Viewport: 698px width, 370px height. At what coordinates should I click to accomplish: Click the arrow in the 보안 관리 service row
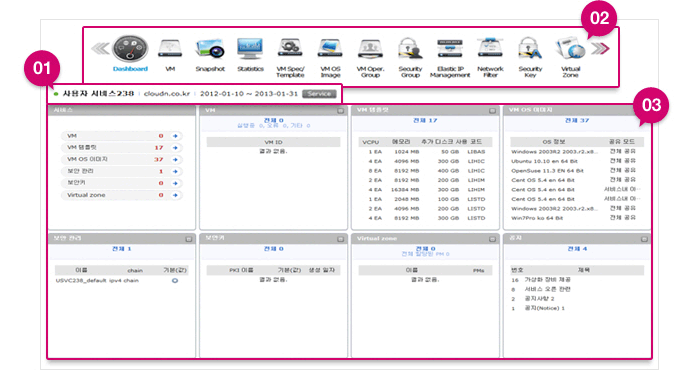click(x=175, y=171)
